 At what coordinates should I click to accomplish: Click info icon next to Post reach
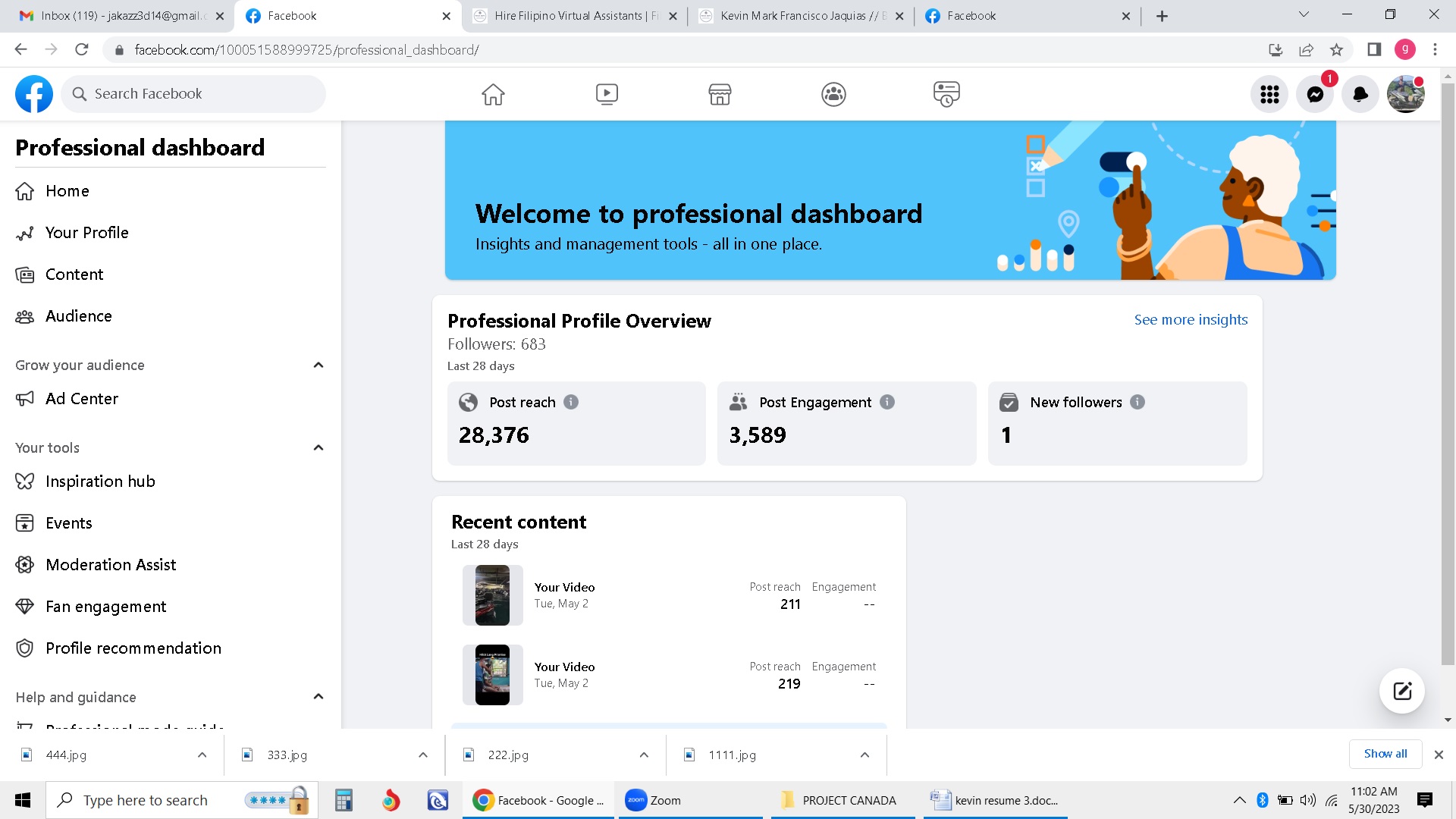pos(571,402)
